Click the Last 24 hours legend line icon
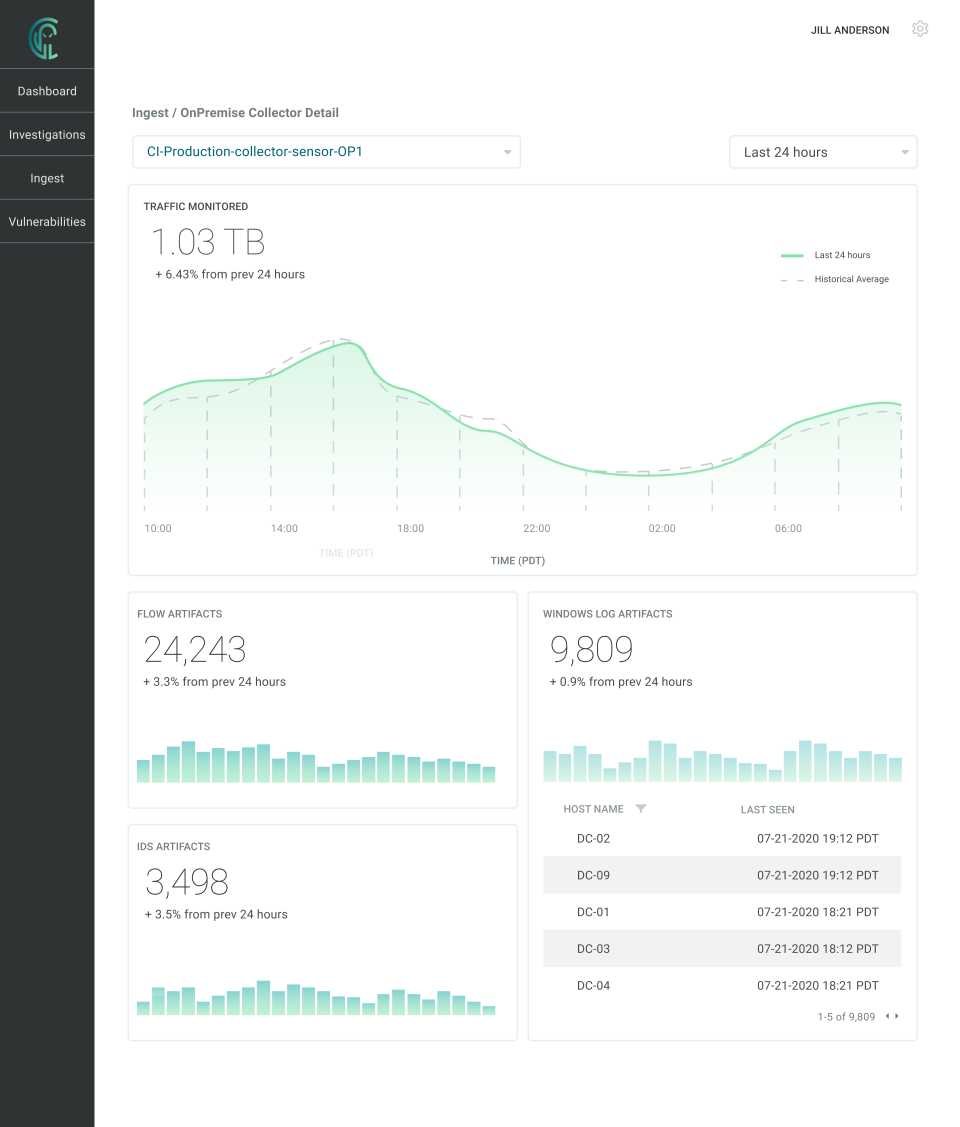Image resolution: width=960 pixels, height=1127 pixels. pyautogui.click(x=790, y=255)
